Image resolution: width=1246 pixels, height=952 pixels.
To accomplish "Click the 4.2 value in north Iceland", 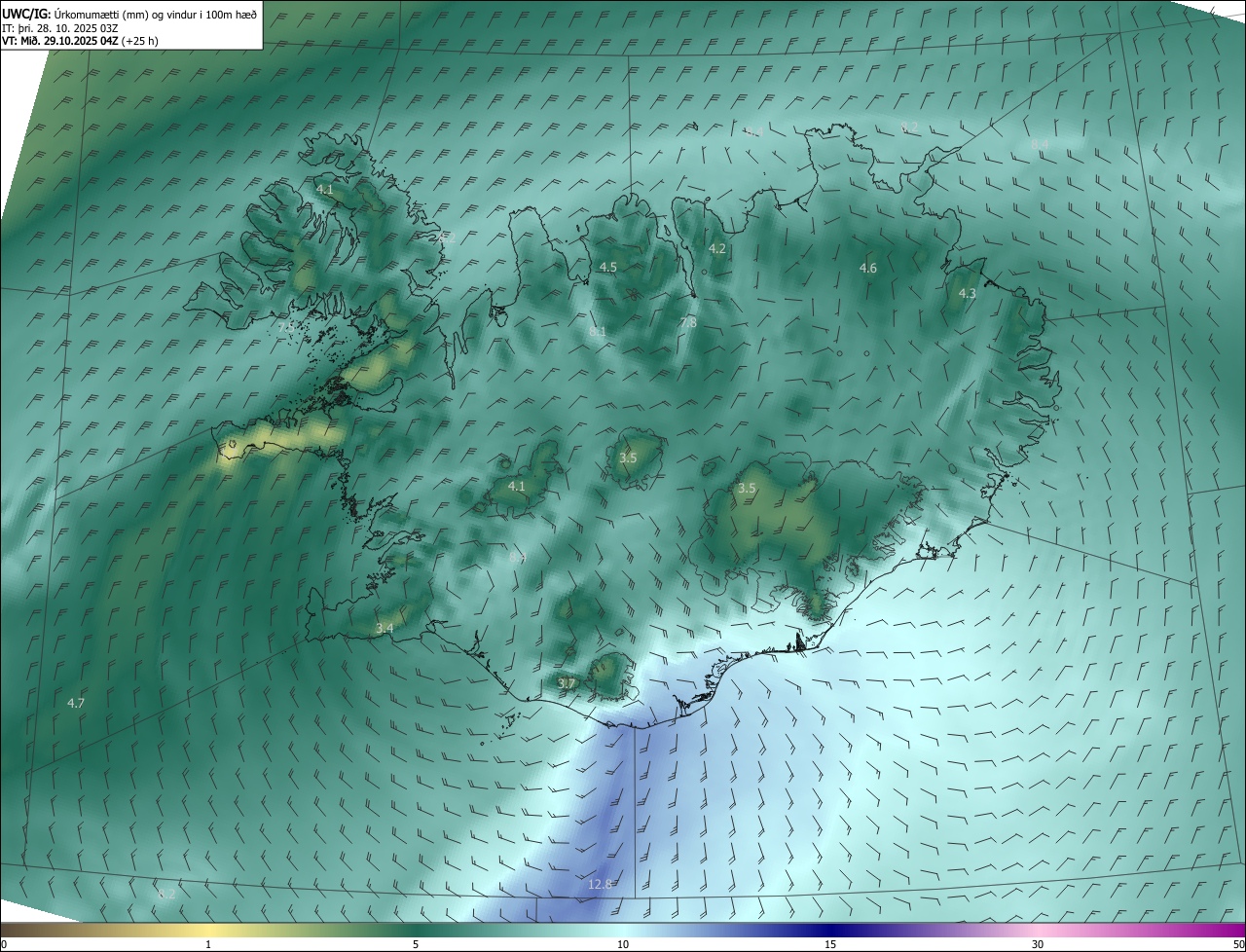I will pos(717,249).
